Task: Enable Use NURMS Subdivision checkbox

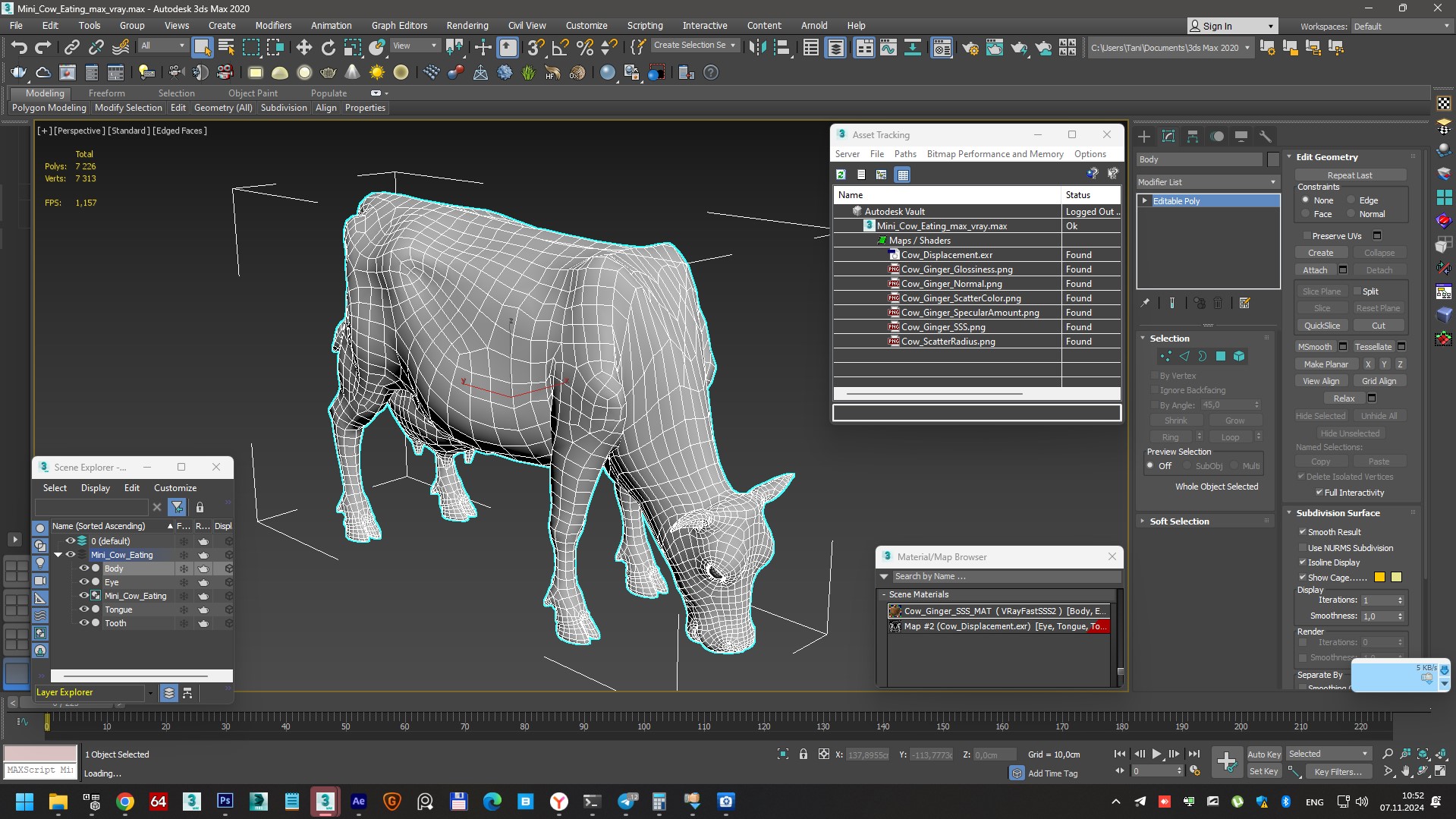Action: coord(1303,548)
